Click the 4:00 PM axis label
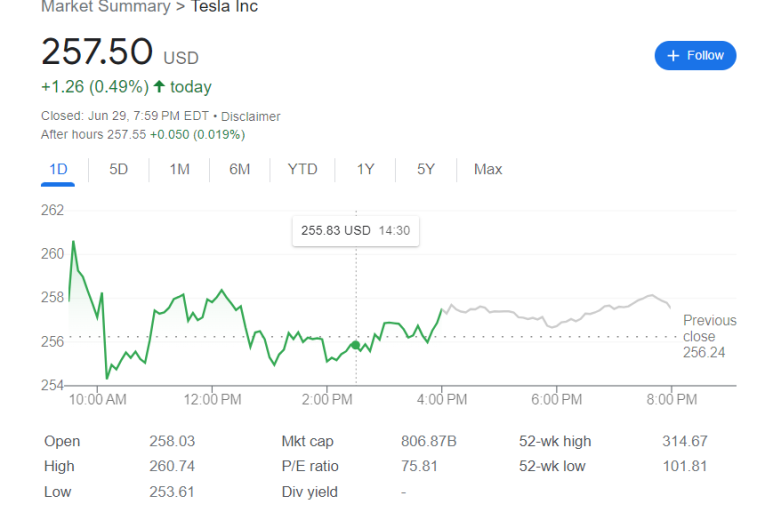The image size is (773, 520). [x=442, y=399]
